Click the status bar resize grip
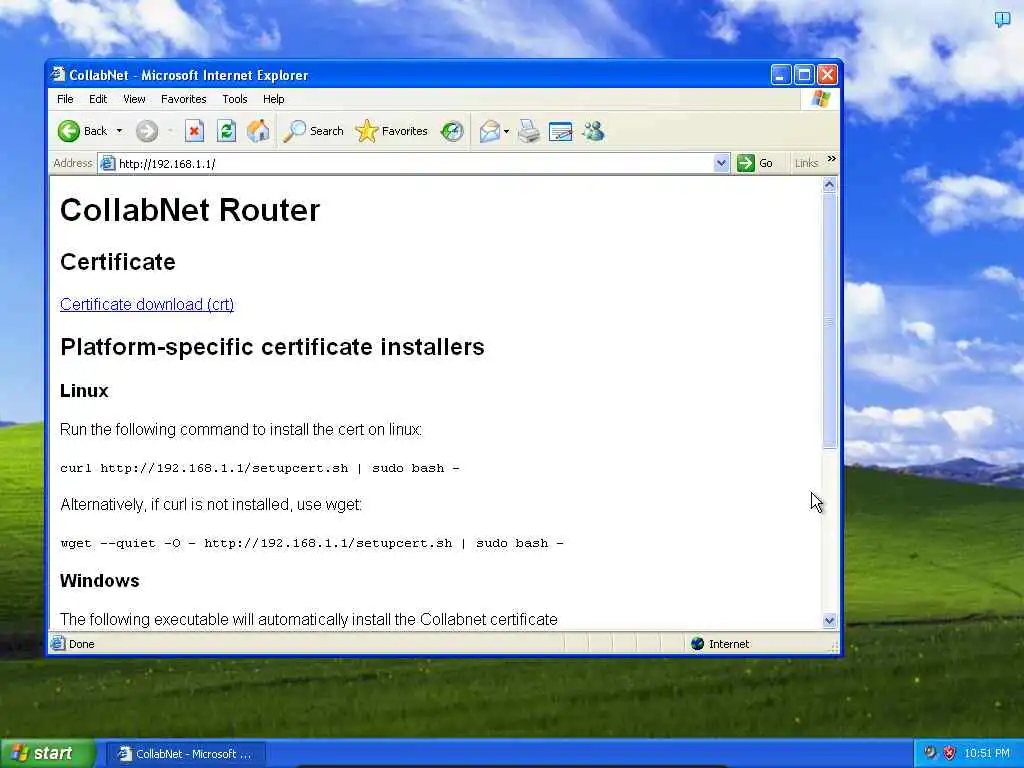This screenshot has height=768, width=1024. (834, 647)
